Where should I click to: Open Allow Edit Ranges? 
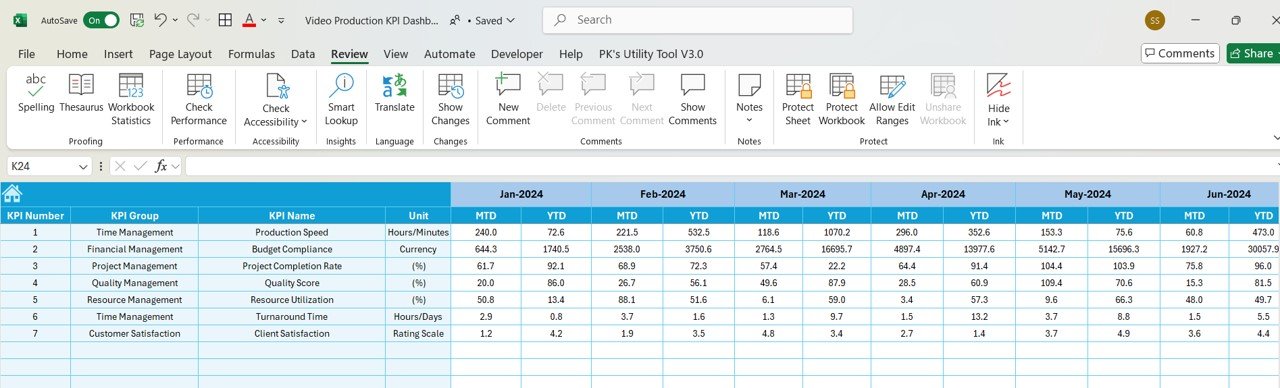[892, 100]
